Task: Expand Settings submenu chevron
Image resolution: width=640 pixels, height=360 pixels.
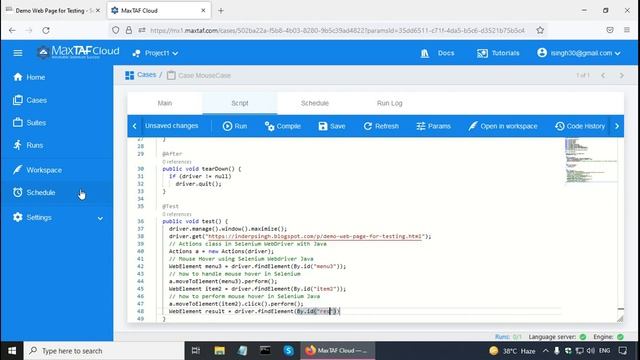Action: [100, 218]
